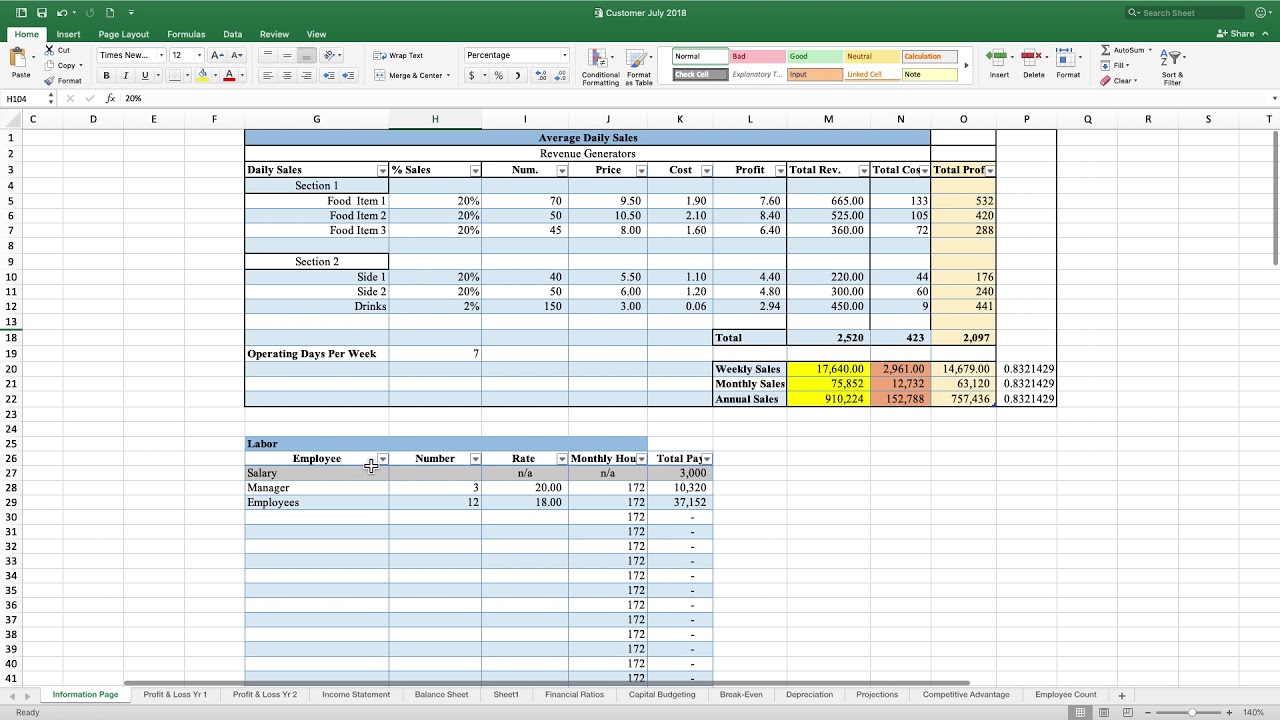Screen dimensions: 1280x720
Task: Decrease cell indent
Action: pos(329,75)
